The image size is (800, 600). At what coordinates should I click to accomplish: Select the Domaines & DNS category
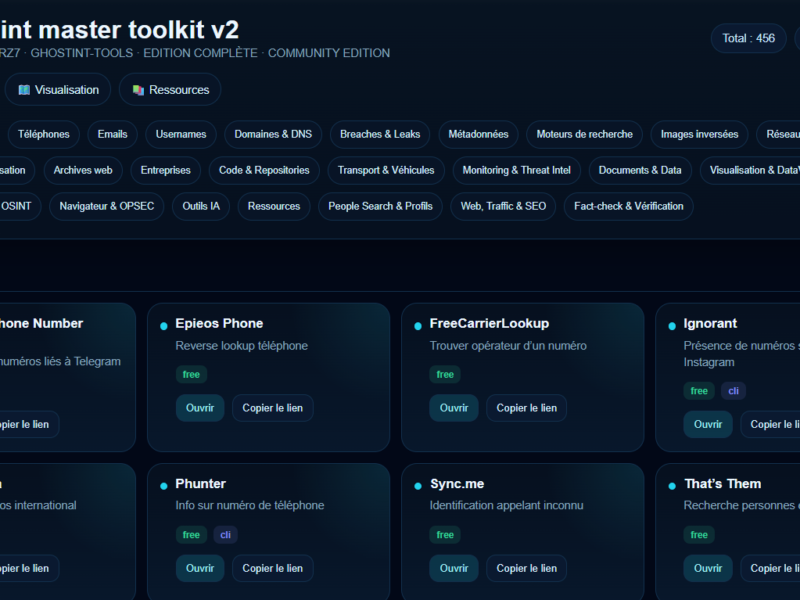[273, 134]
